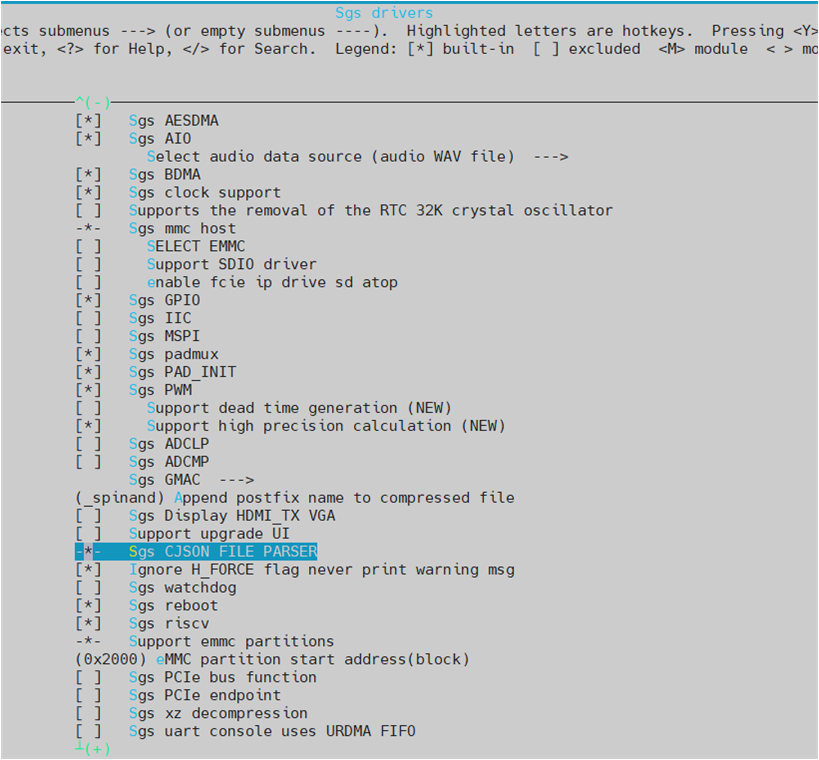The image size is (819, 760).
Task: Enable RTC 32K crystal oscillator removal
Action: pyautogui.click(x=88, y=211)
